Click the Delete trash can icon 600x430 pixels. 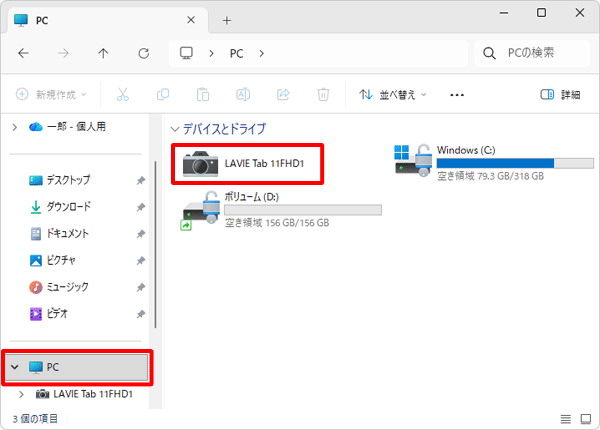(323, 94)
